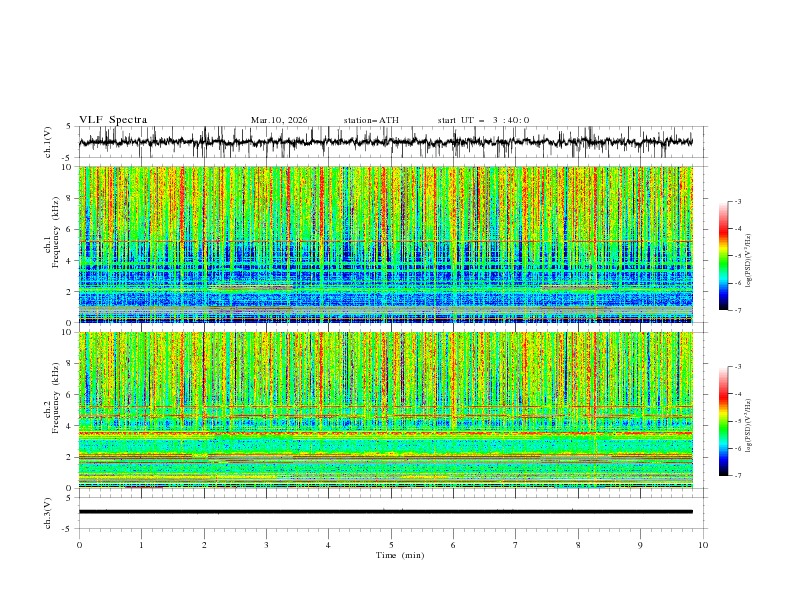
Task: Click the '-7' tick on ch.1 colorbar
Action: pyautogui.click(x=737, y=310)
